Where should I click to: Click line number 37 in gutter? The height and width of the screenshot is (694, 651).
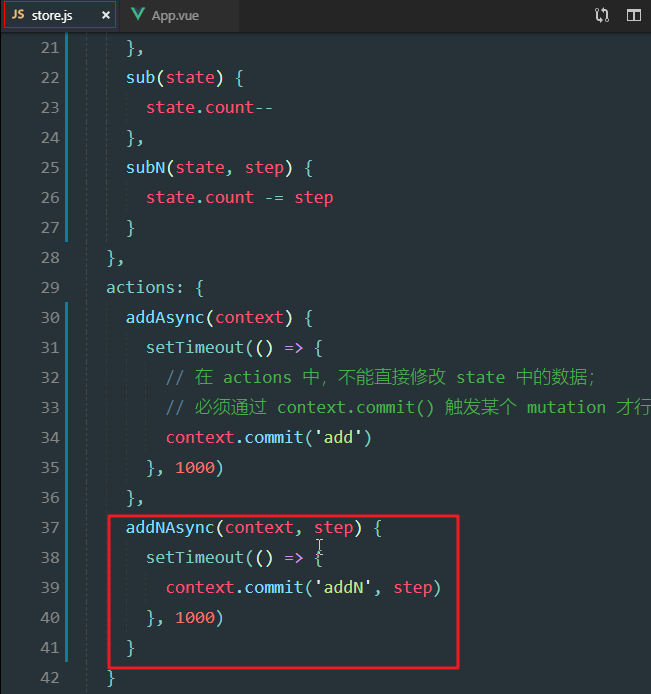[x=49, y=527]
